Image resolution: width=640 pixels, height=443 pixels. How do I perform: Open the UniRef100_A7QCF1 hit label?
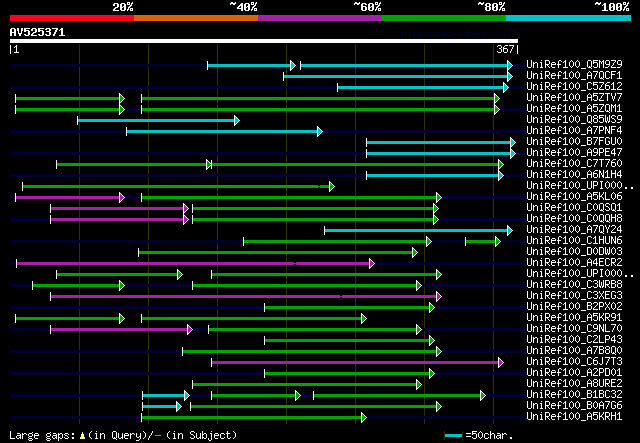point(574,76)
